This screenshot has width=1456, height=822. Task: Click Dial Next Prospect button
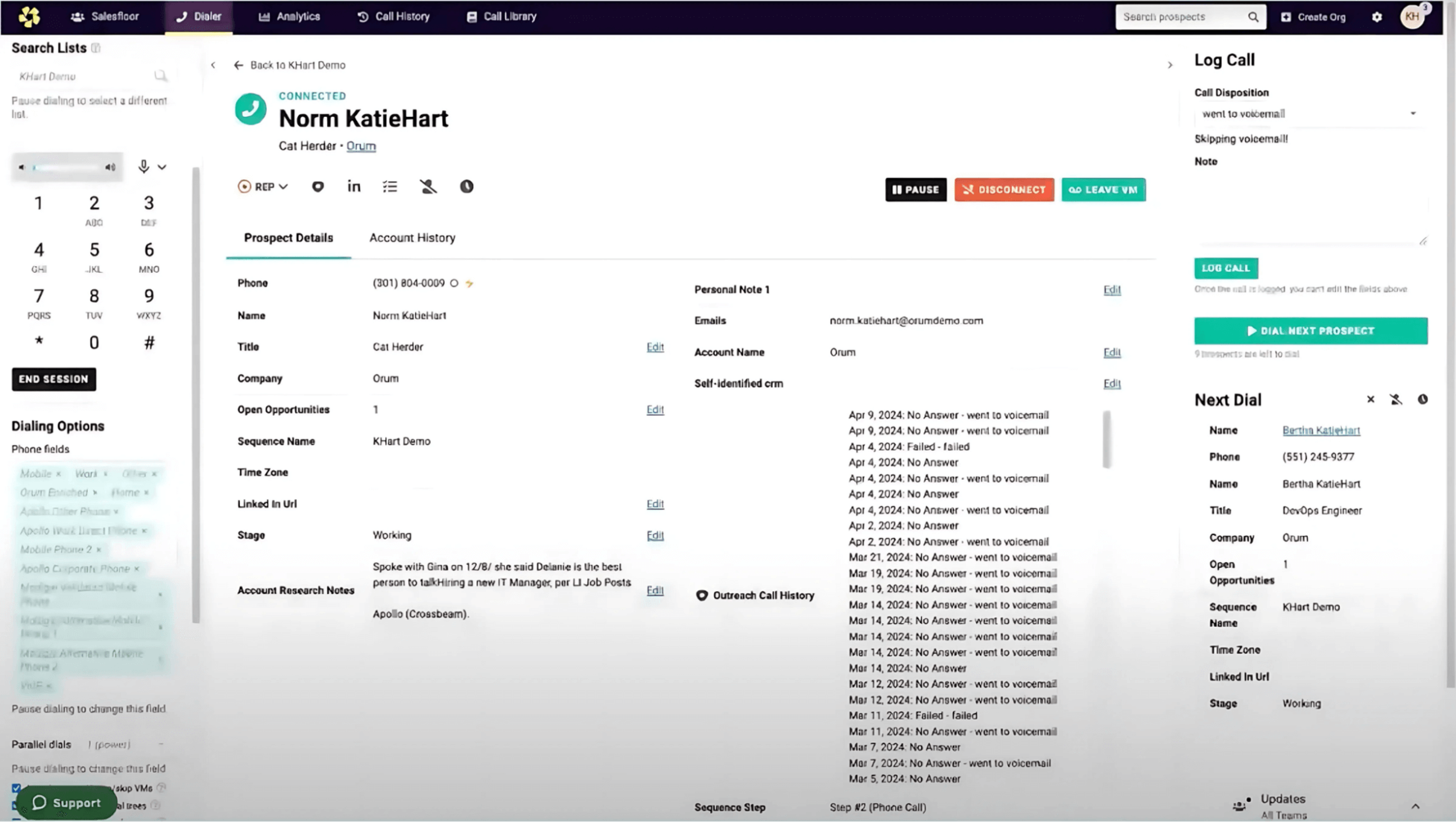[x=1310, y=331]
